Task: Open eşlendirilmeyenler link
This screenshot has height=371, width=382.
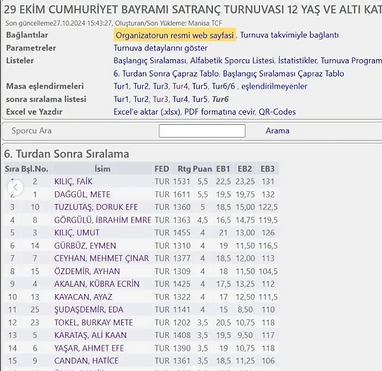Action: (274, 86)
